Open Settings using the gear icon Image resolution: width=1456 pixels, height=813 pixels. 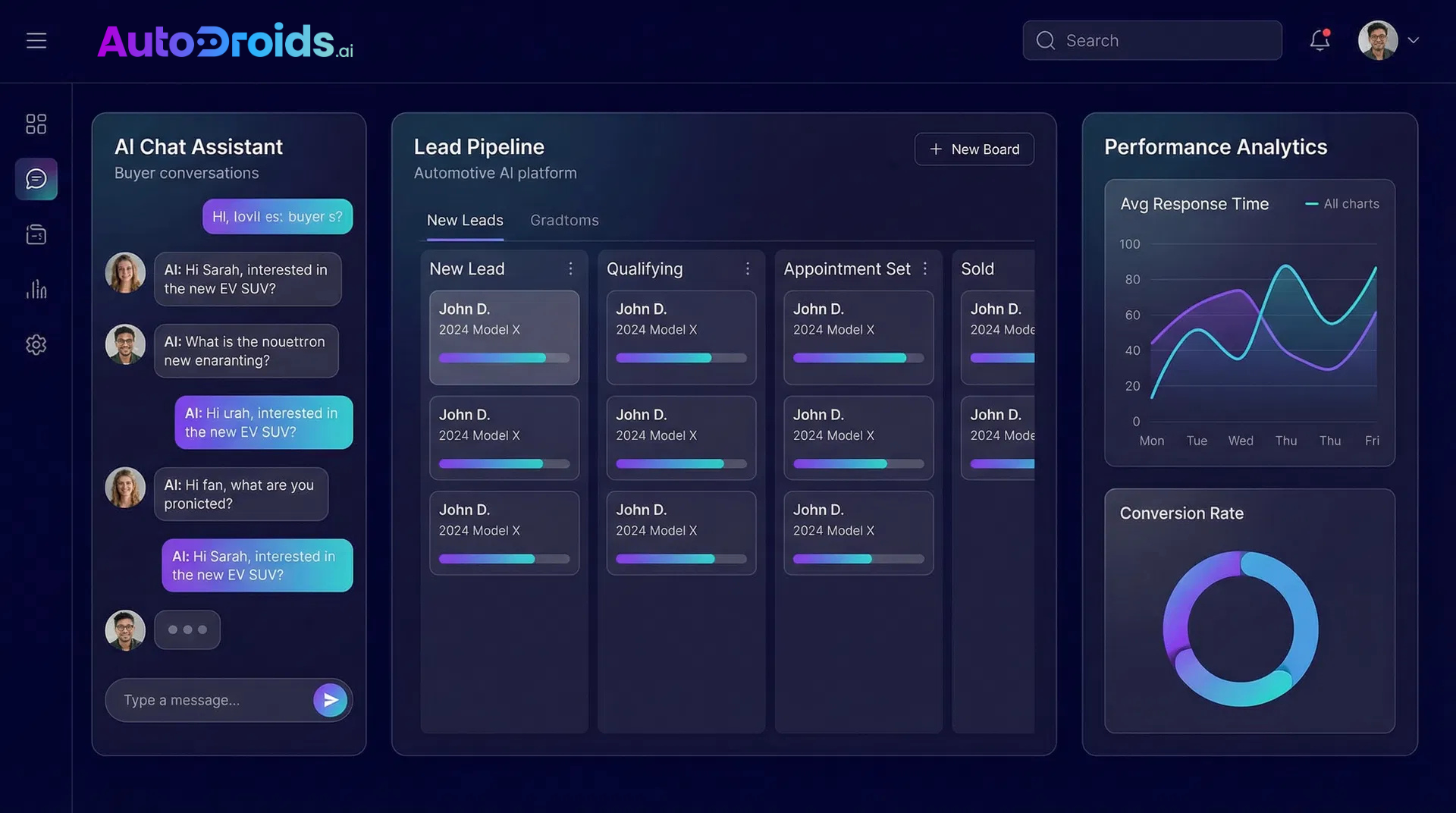[x=36, y=345]
